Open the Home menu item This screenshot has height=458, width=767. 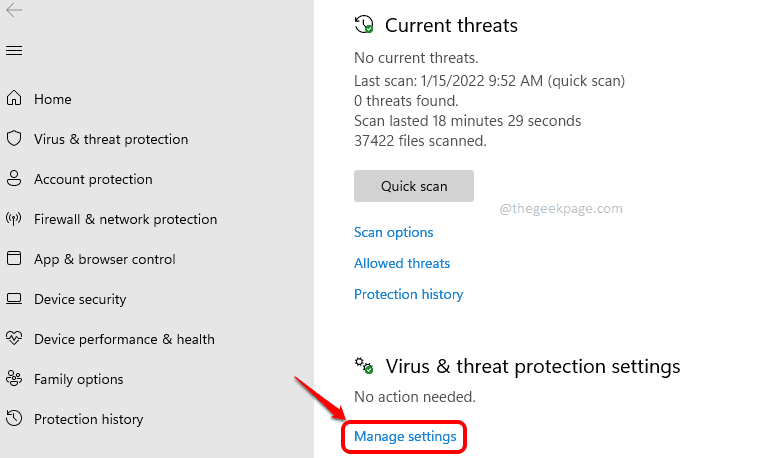click(x=52, y=99)
